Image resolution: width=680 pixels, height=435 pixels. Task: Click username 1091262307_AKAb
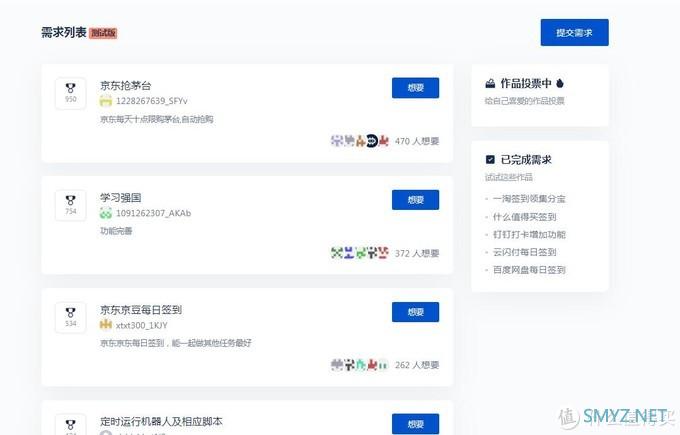click(x=153, y=213)
